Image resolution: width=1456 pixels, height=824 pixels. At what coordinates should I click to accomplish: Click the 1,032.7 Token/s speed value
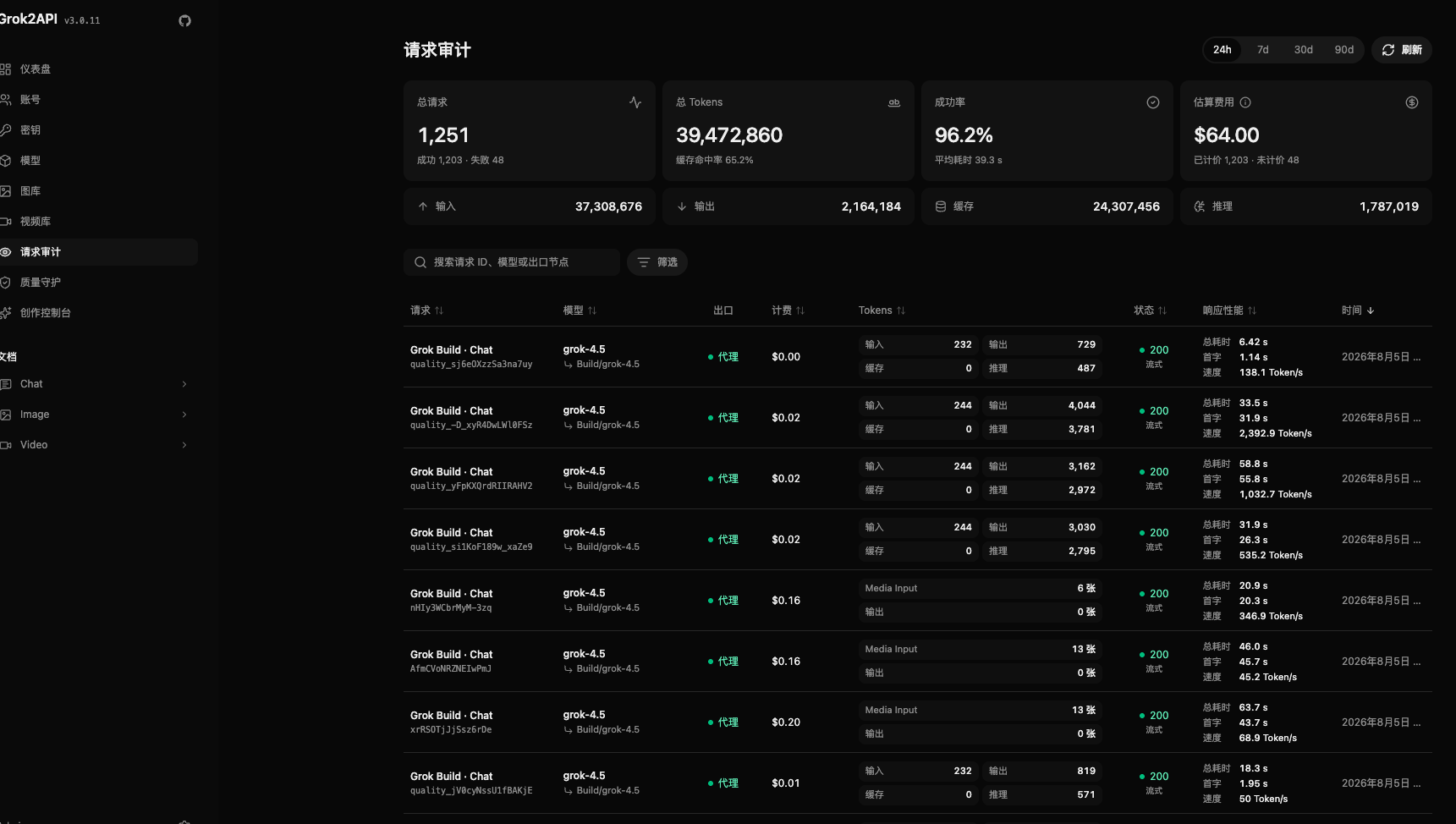1276,494
